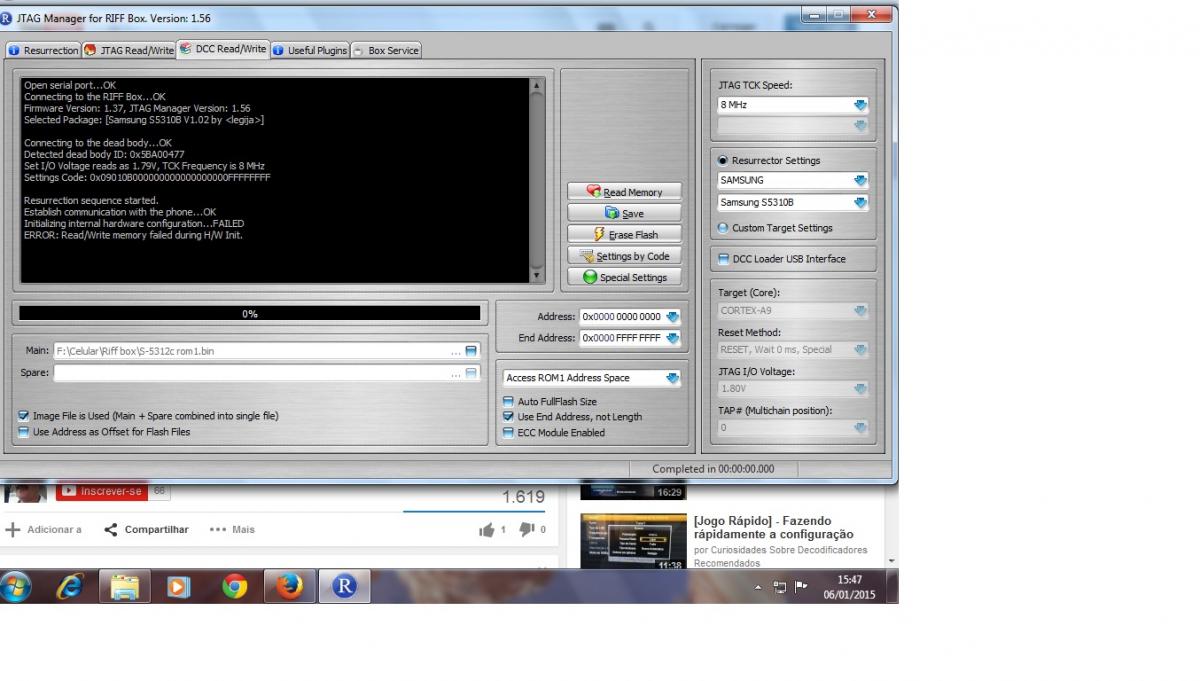This screenshot has height=681, width=1200.
Task: Select the DCC Read/Write tab
Action: [223, 49]
